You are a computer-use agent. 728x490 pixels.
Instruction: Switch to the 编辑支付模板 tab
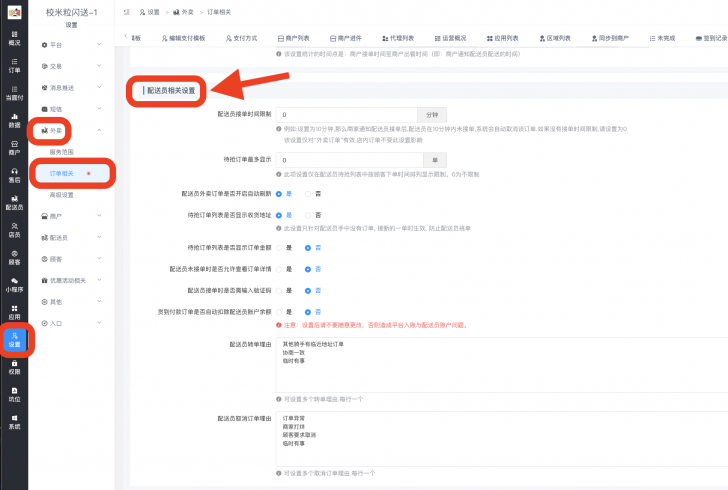183,38
